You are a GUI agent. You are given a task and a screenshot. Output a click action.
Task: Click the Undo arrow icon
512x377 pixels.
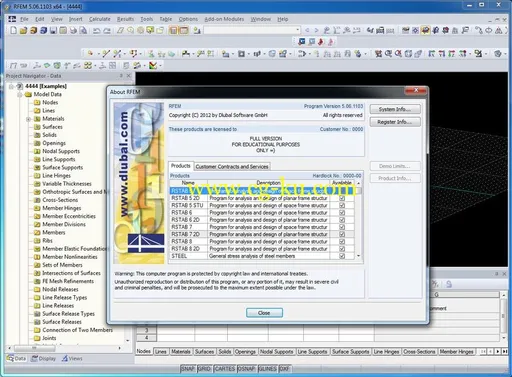pyautogui.click(x=96, y=31)
